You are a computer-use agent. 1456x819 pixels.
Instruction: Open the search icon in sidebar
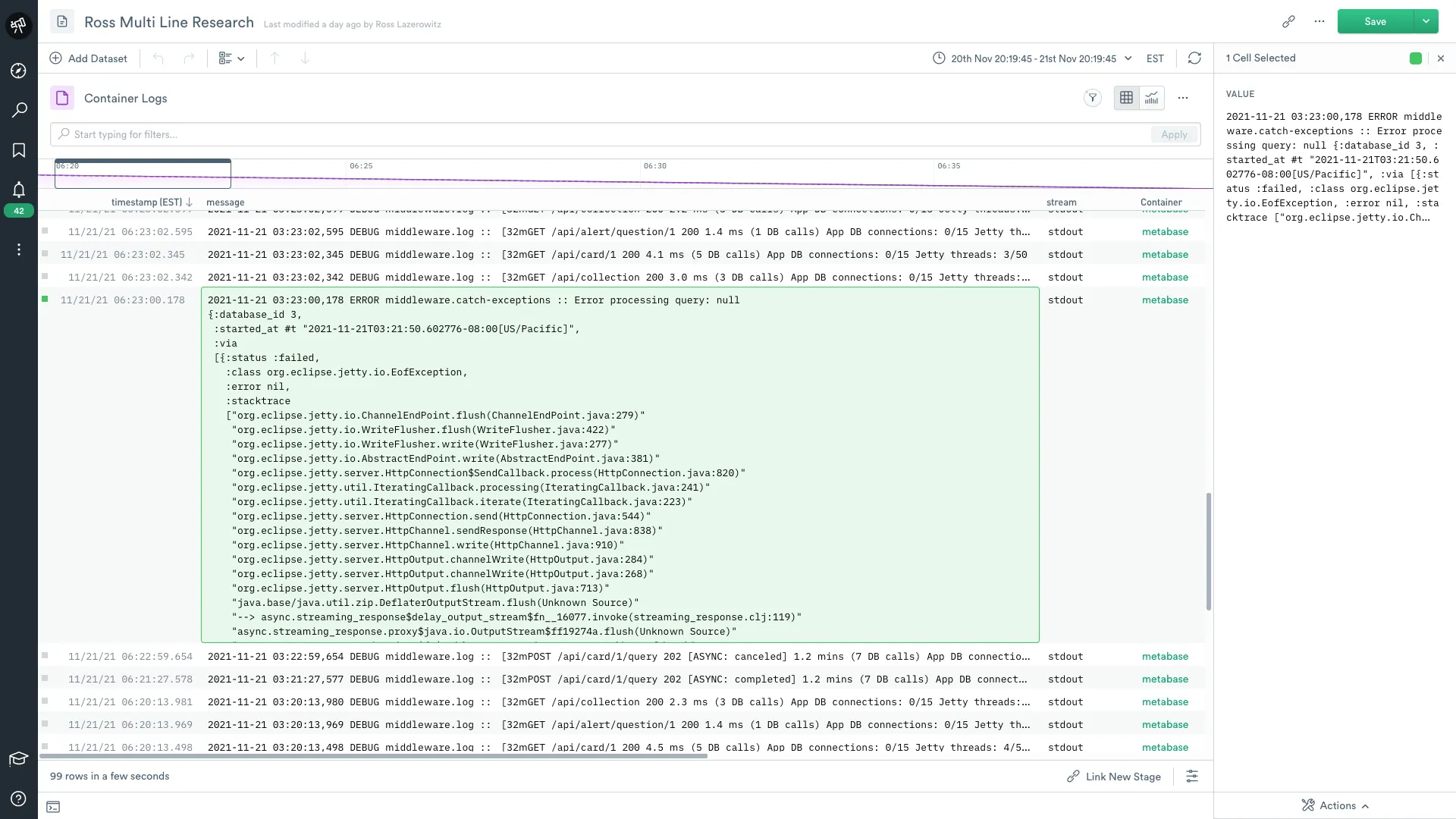[19, 110]
